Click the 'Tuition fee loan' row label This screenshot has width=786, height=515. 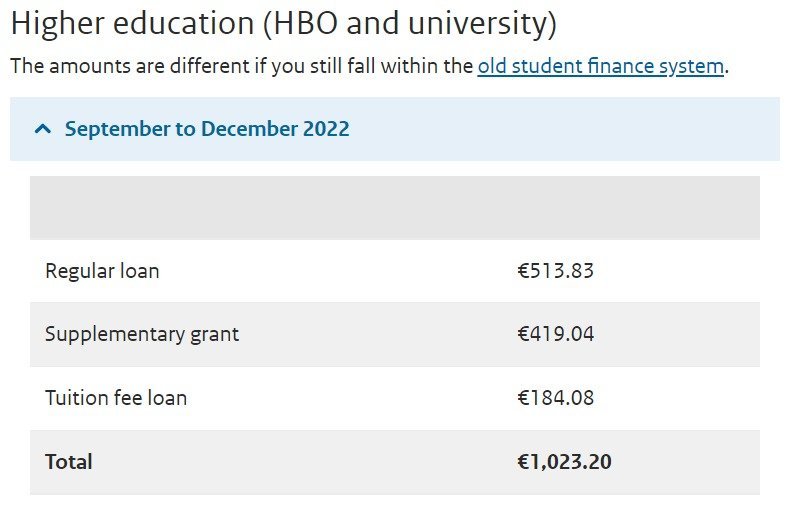point(116,398)
